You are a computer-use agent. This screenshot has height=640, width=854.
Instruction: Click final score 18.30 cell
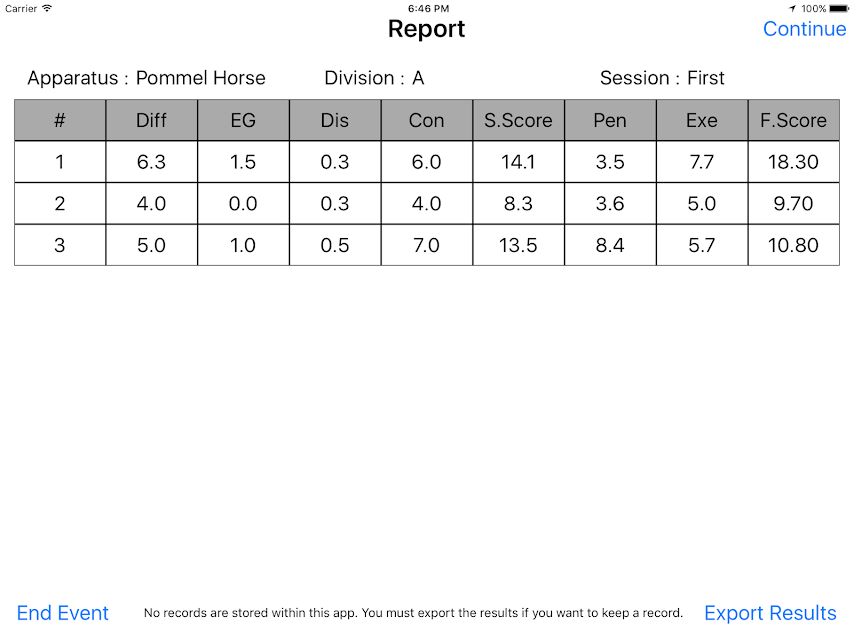pyautogui.click(x=794, y=162)
